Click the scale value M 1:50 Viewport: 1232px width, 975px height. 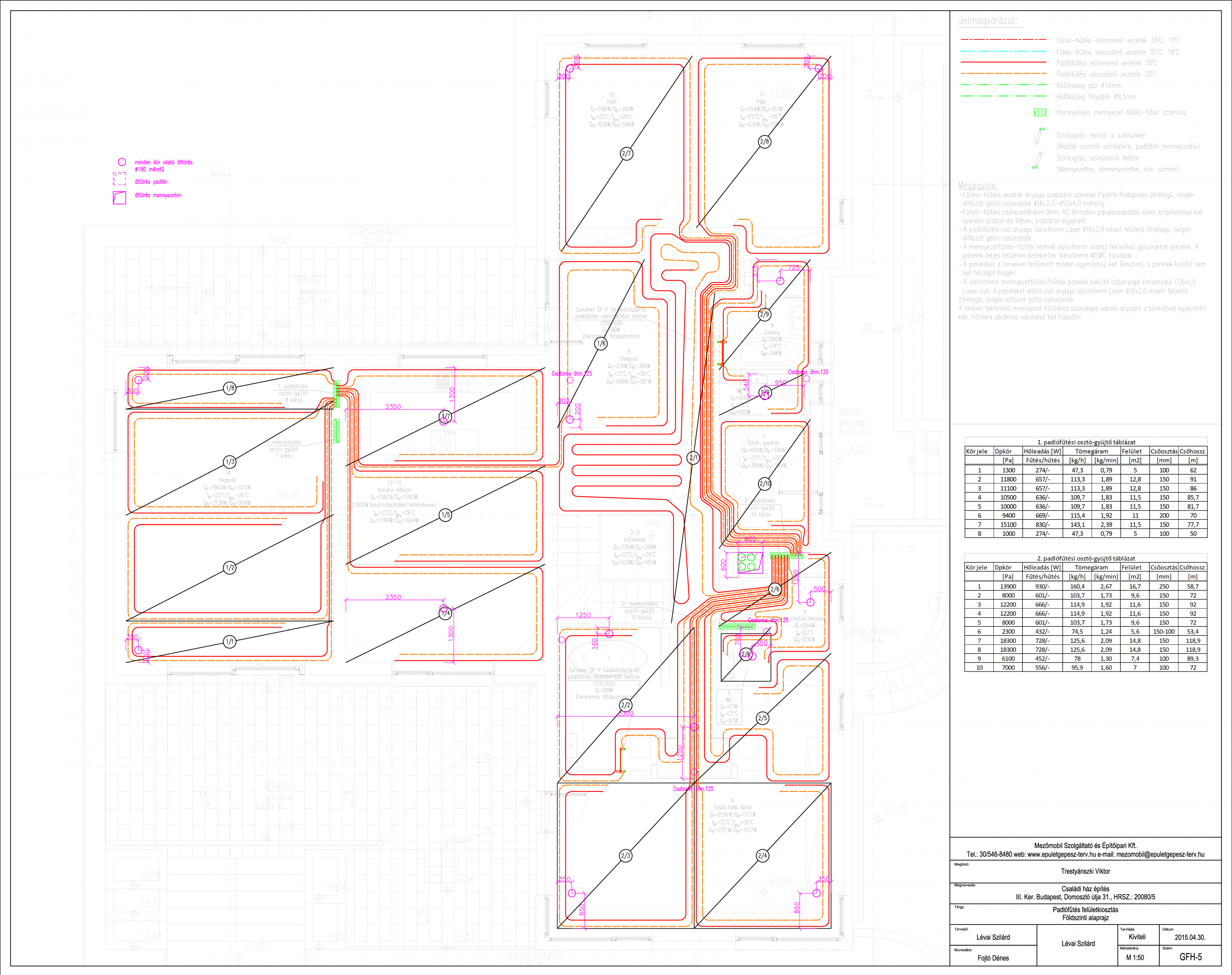pyautogui.click(x=1134, y=957)
